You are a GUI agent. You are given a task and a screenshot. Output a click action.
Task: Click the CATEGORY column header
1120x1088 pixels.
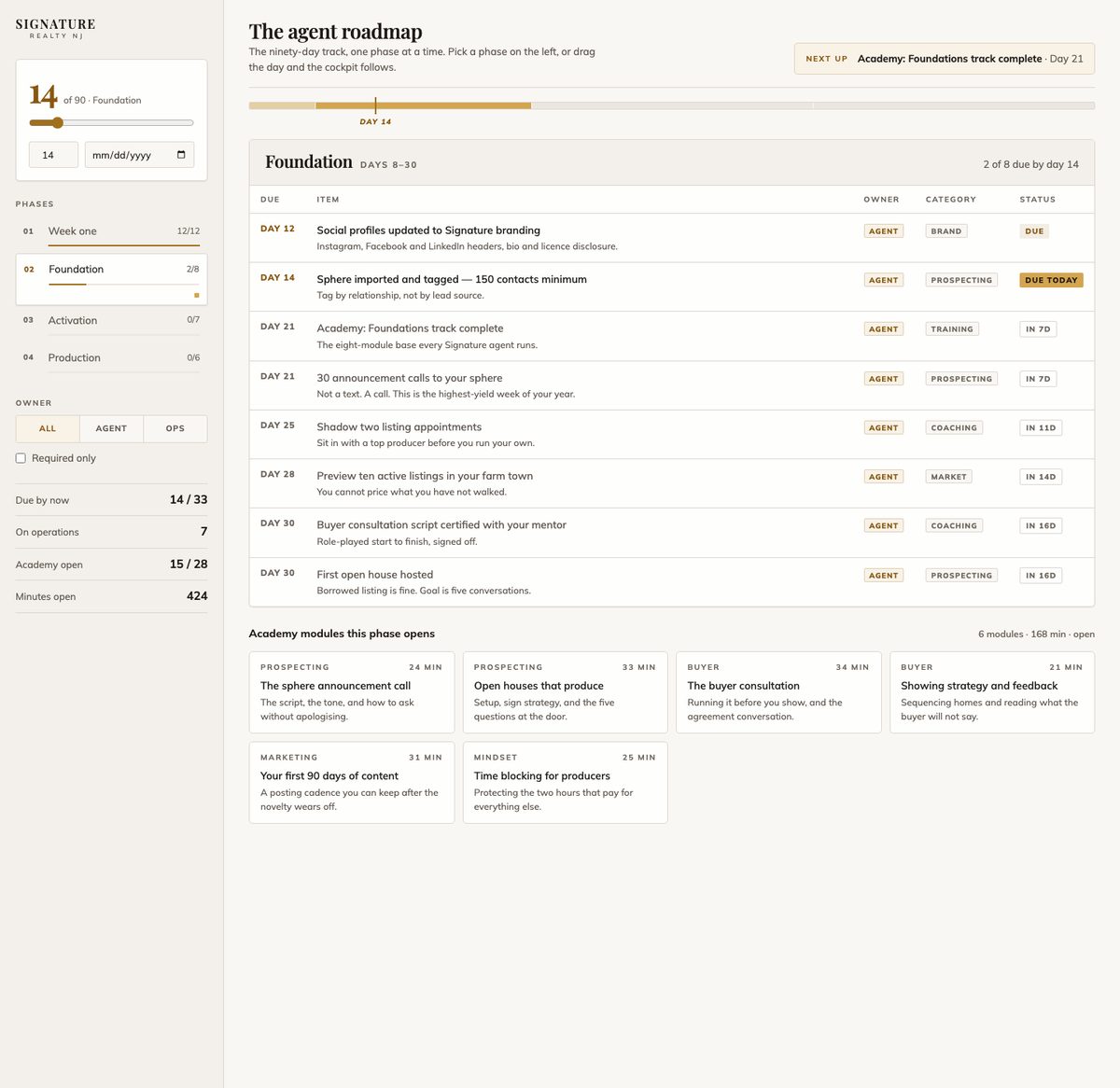(x=950, y=200)
